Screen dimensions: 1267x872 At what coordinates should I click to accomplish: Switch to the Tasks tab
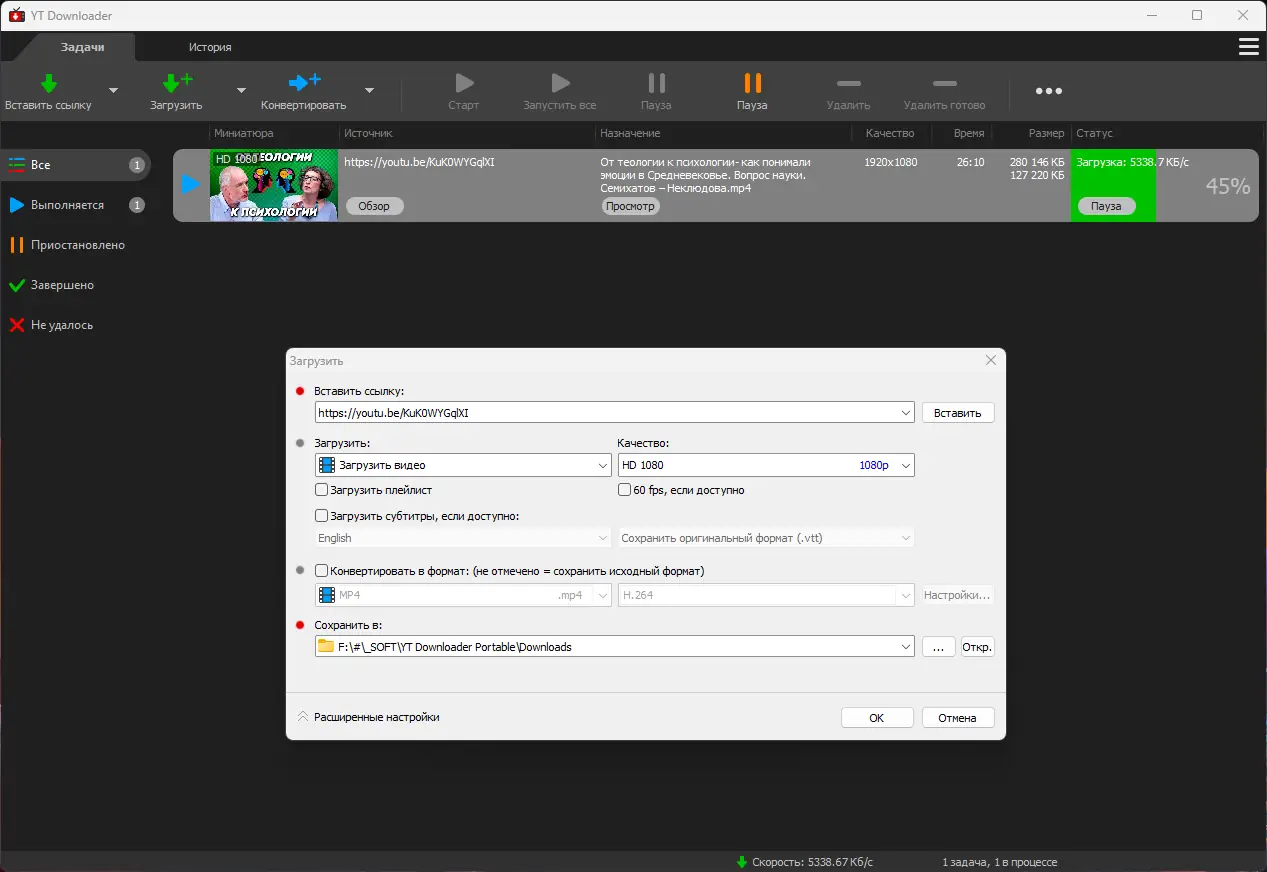point(82,47)
